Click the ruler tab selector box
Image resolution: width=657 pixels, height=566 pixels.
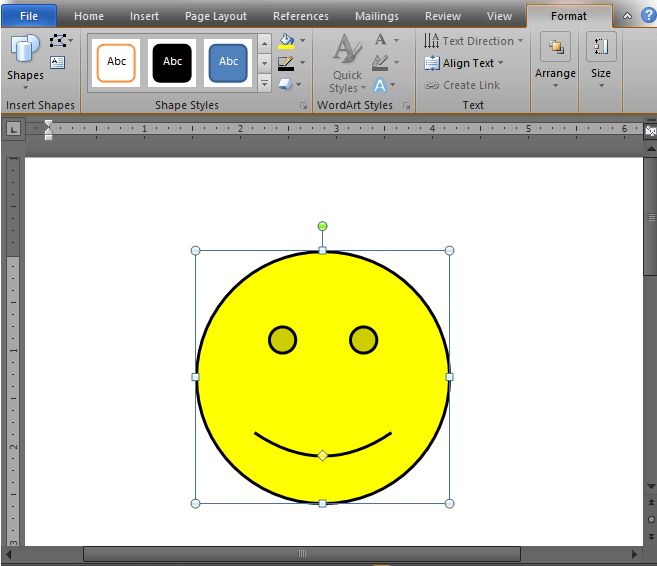(13, 128)
